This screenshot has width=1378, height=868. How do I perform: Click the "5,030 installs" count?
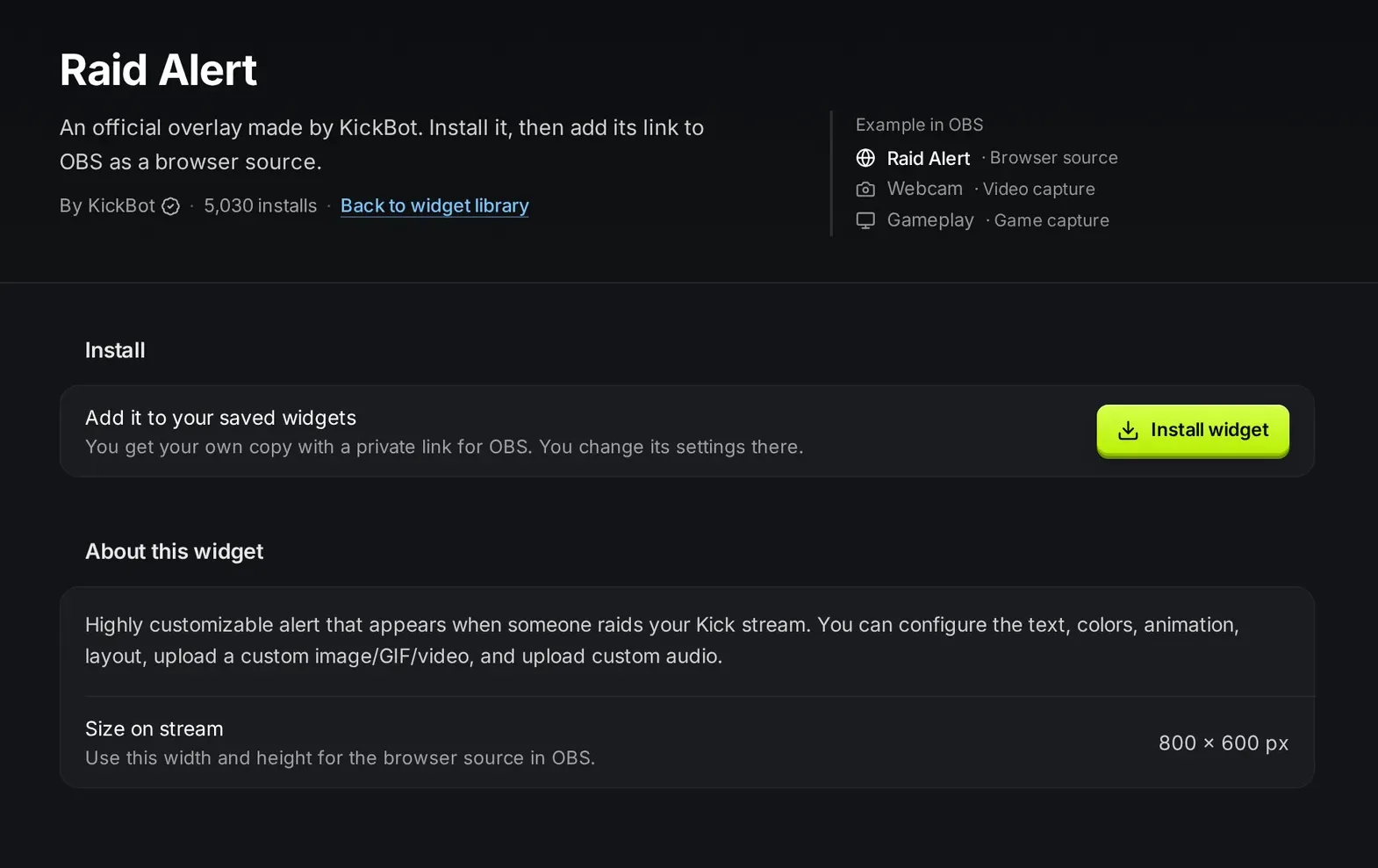261,205
